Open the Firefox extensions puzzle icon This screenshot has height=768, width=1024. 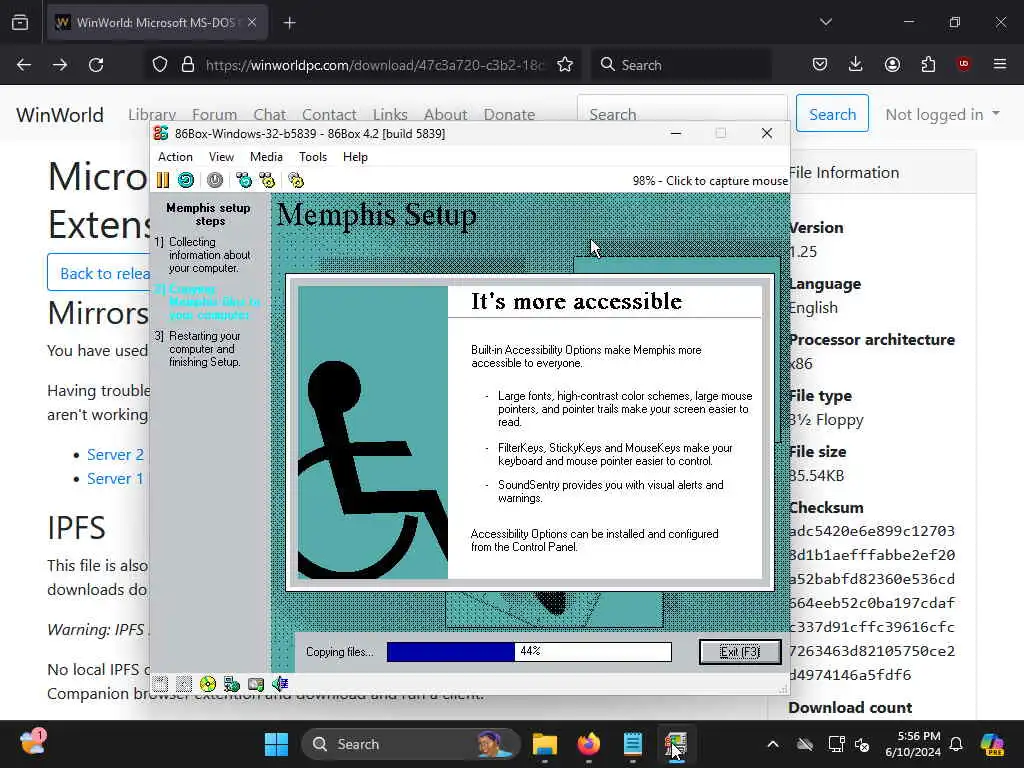[928, 65]
